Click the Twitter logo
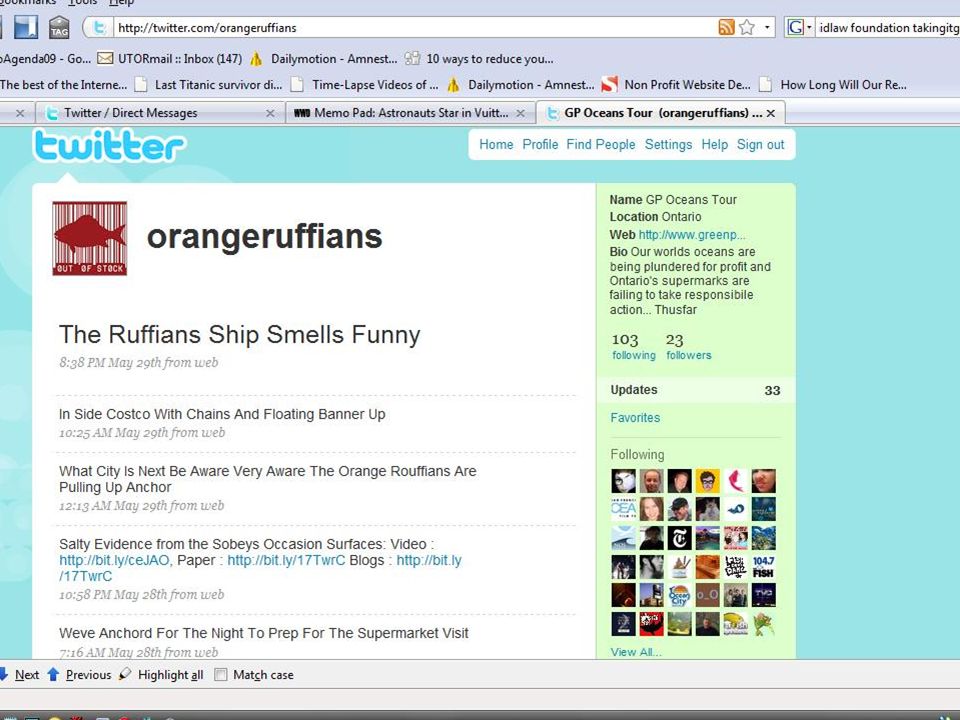Image resolution: width=960 pixels, height=720 pixels. pyautogui.click(x=109, y=146)
